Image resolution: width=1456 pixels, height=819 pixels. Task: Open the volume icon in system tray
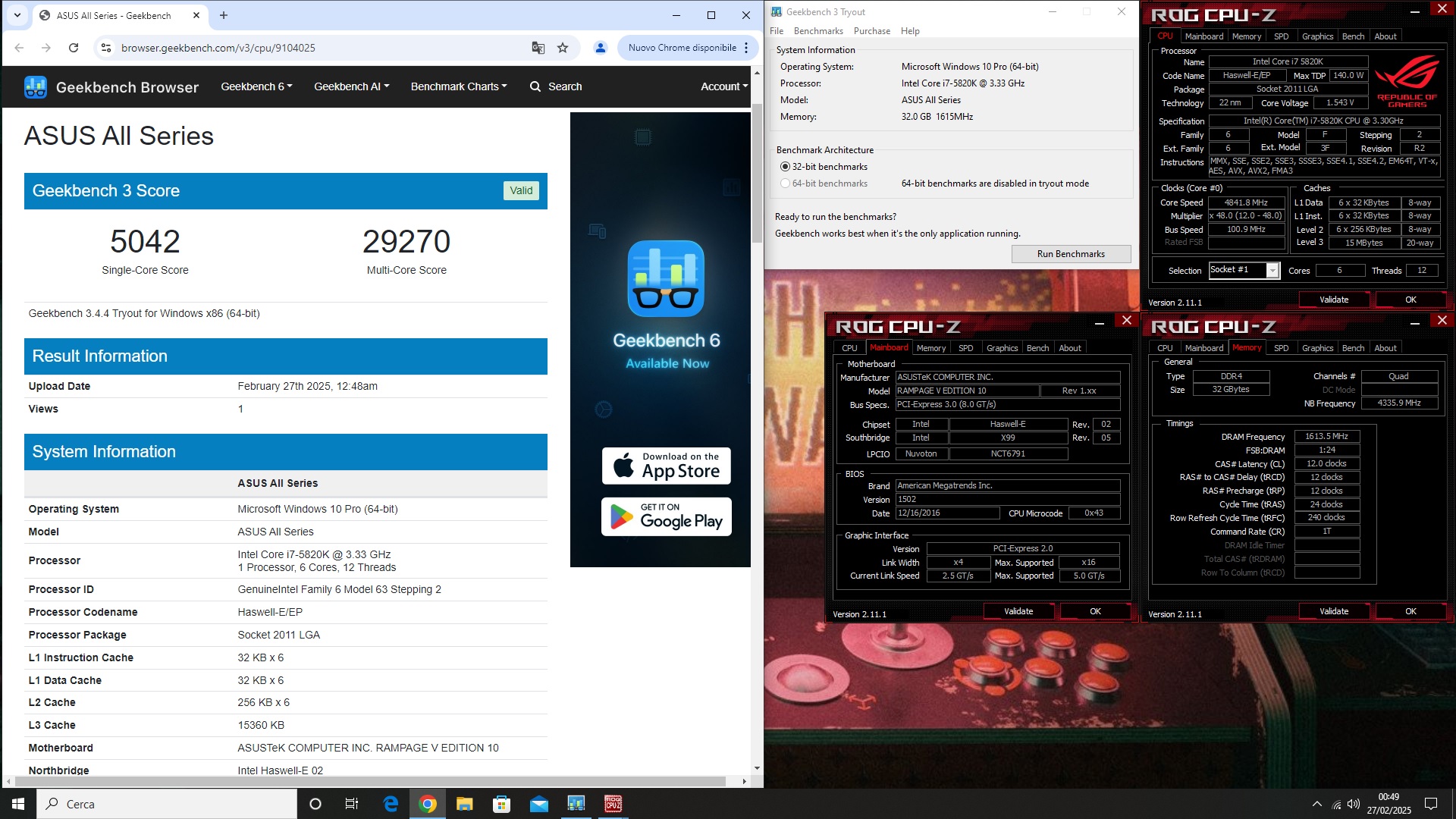coord(1354,804)
